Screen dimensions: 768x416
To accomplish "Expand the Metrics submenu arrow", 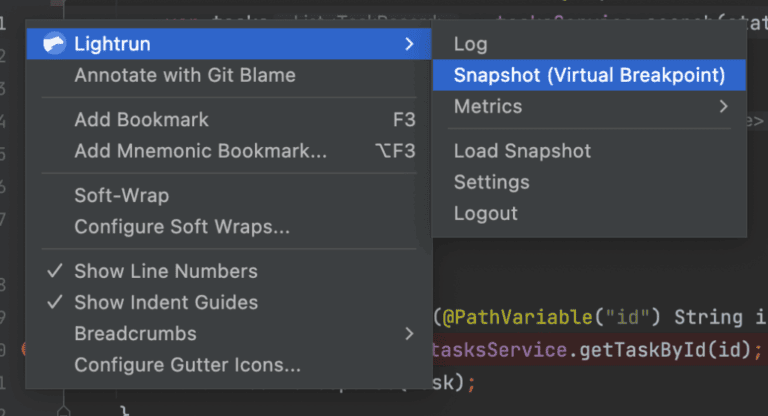I will [x=723, y=106].
